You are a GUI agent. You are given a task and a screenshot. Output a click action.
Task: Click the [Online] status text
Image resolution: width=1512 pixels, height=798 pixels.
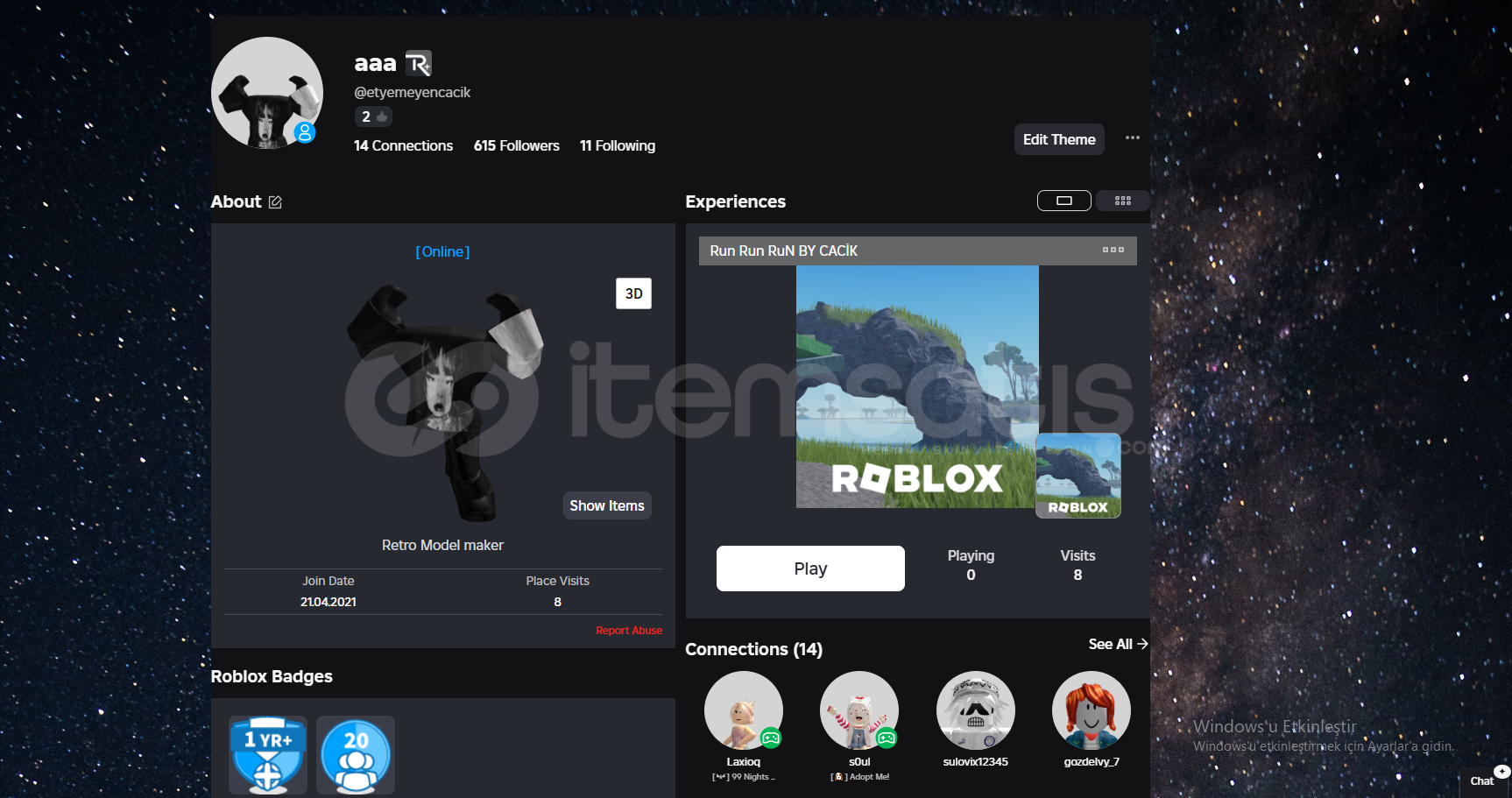coord(442,251)
